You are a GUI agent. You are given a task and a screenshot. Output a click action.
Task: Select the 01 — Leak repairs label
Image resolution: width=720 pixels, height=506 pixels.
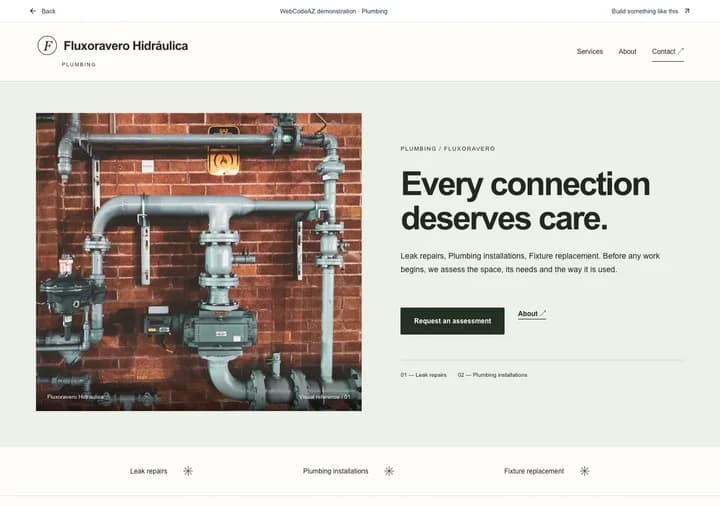(x=423, y=375)
